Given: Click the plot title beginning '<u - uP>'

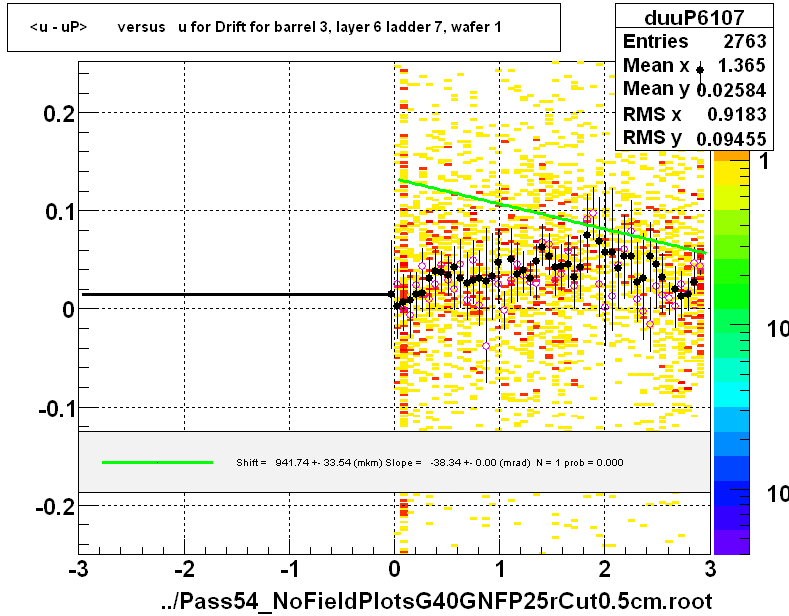Looking at the screenshot, I should click(265, 27).
